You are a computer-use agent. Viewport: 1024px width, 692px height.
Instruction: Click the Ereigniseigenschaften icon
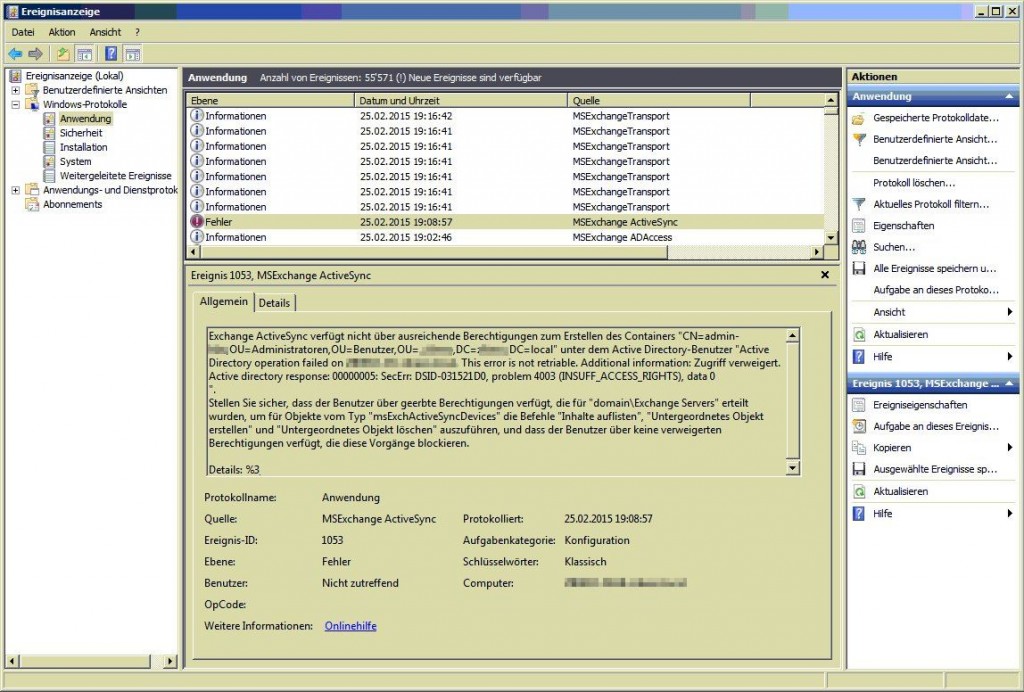858,405
